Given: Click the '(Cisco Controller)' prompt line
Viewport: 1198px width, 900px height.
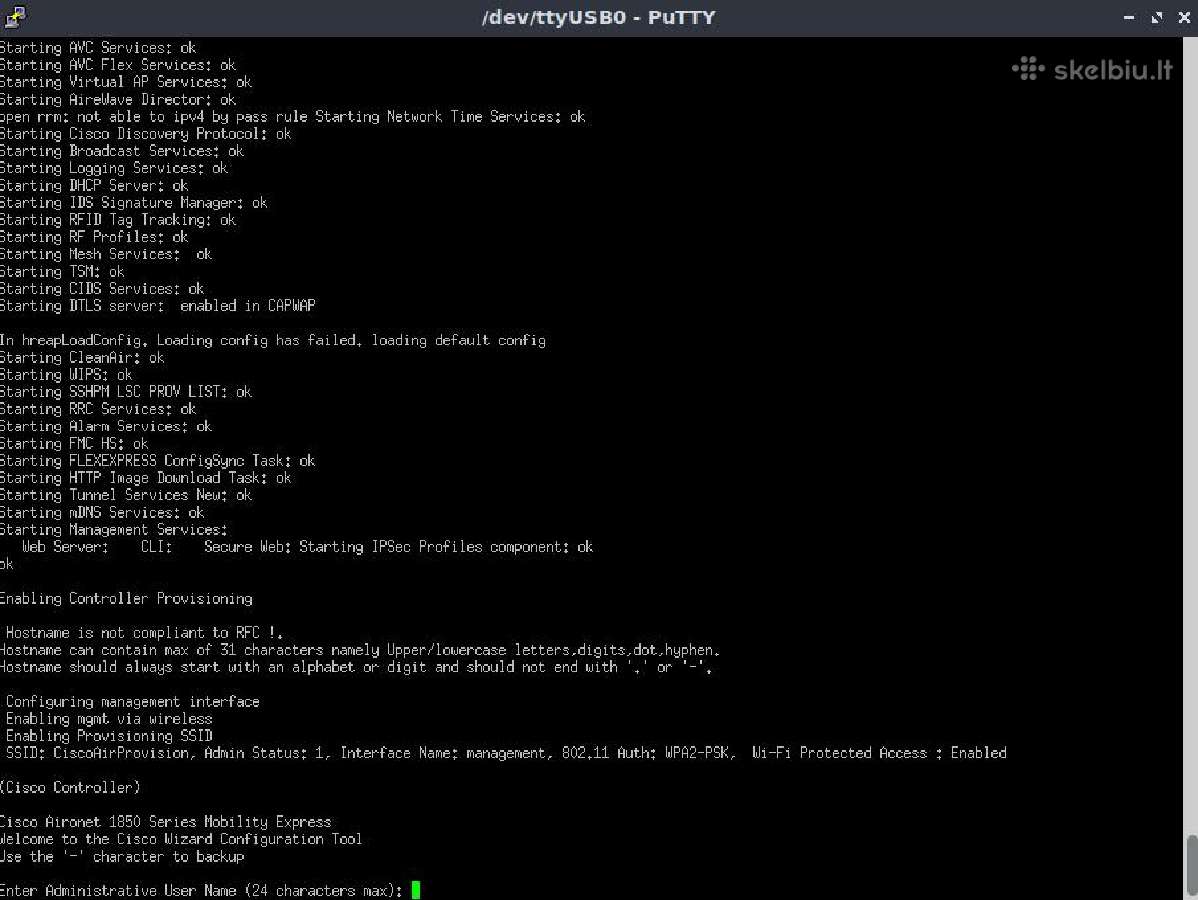Looking at the screenshot, I should pyautogui.click(x=70, y=787).
